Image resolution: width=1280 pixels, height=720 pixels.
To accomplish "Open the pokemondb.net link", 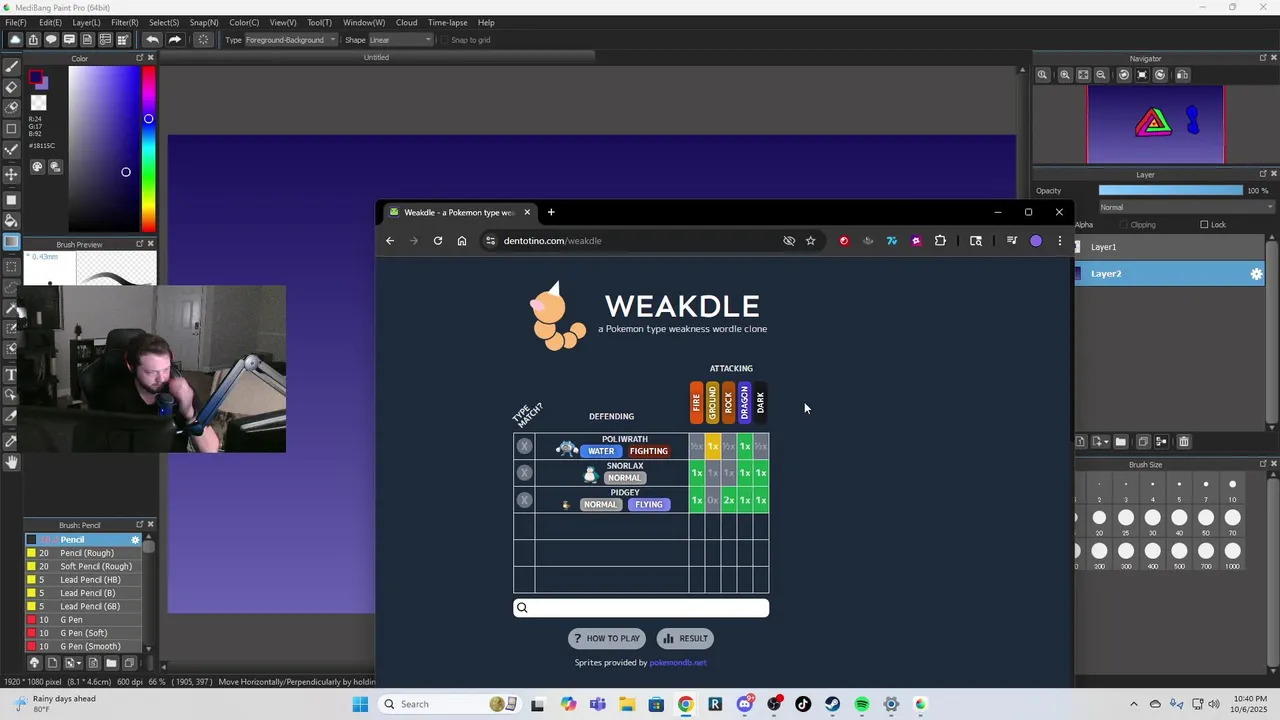I will coord(678,662).
